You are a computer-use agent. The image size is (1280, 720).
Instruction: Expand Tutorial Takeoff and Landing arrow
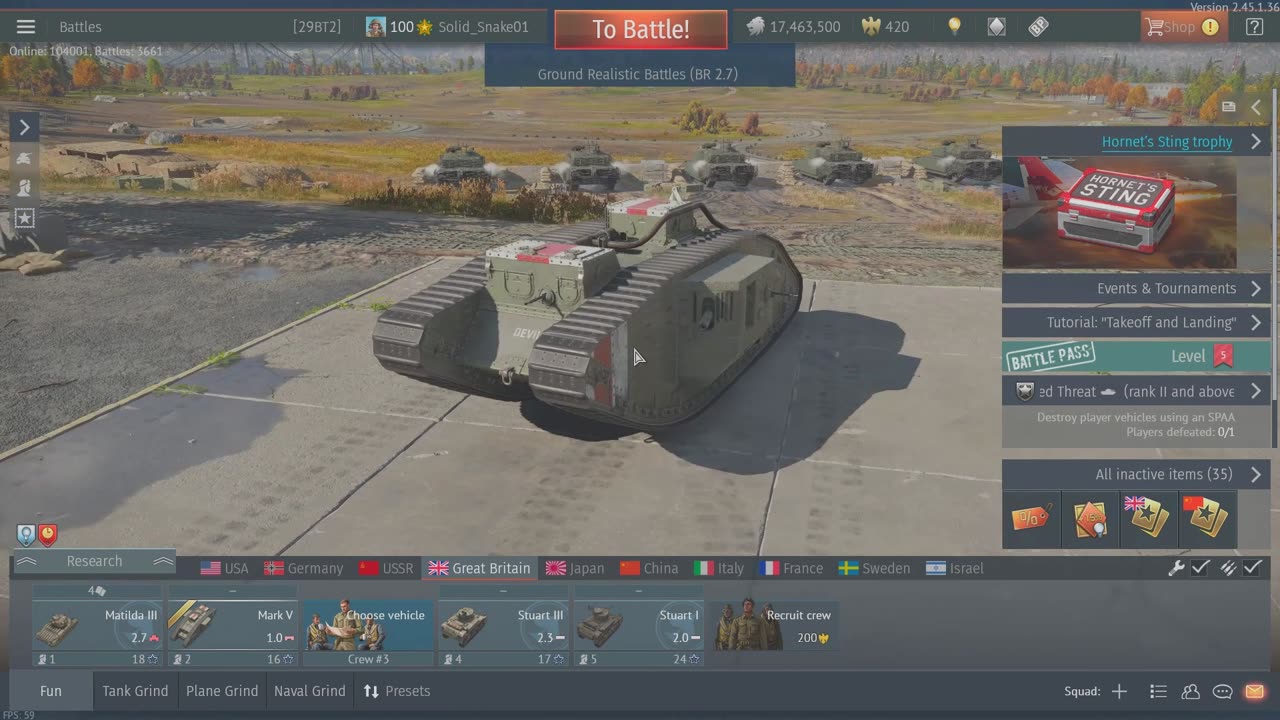point(1256,322)
